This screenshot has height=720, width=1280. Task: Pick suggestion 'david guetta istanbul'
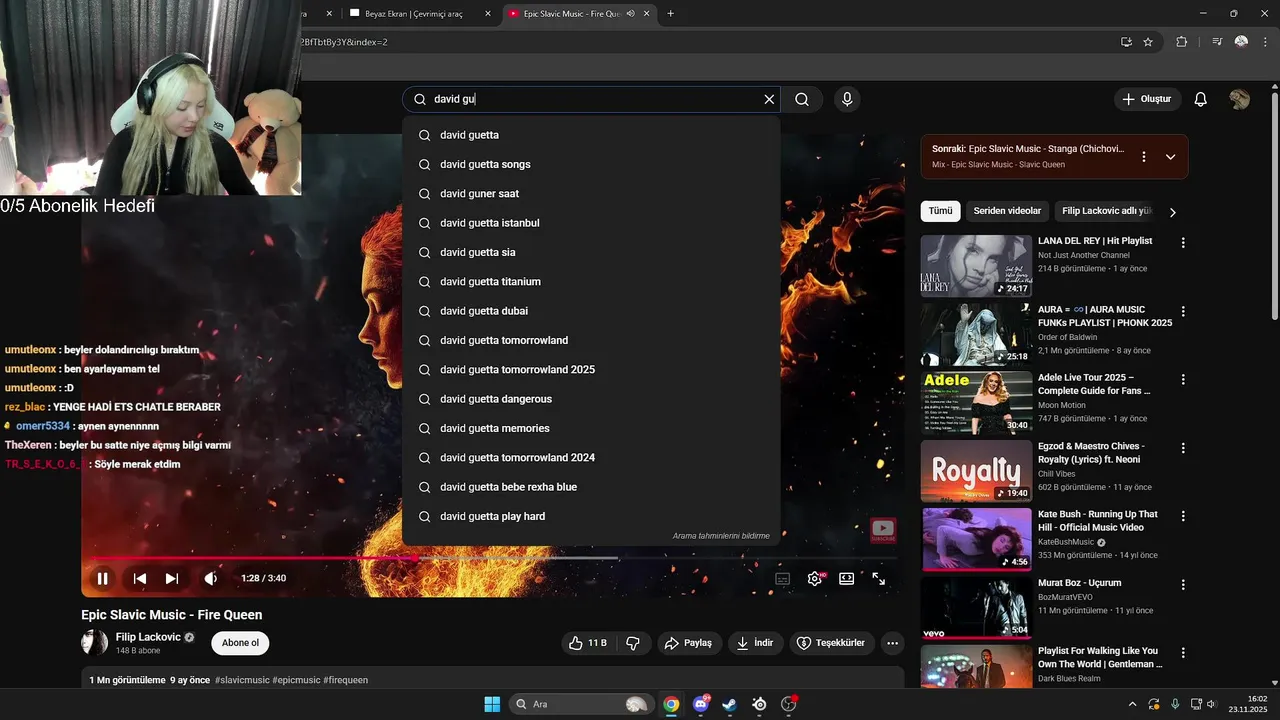(591, 223)
